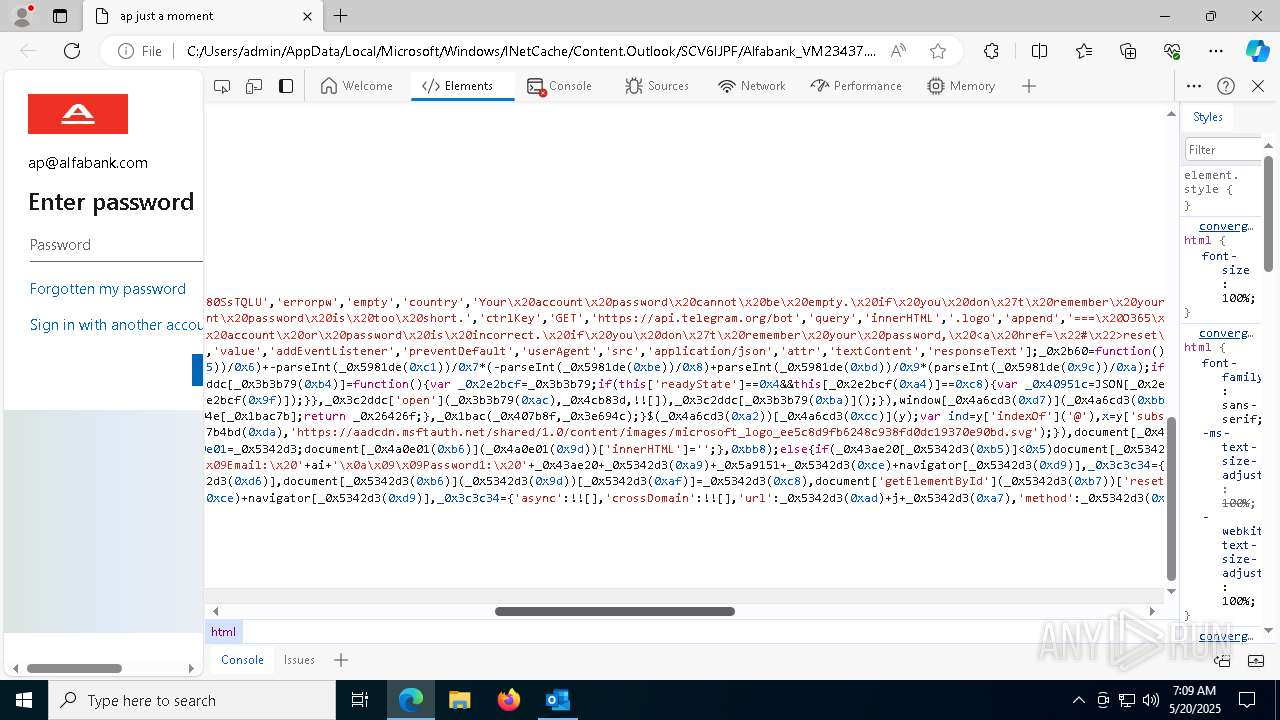Open Task View on the taskbar
Viewport: 1280px width, 720px height.
click(362, 700)
